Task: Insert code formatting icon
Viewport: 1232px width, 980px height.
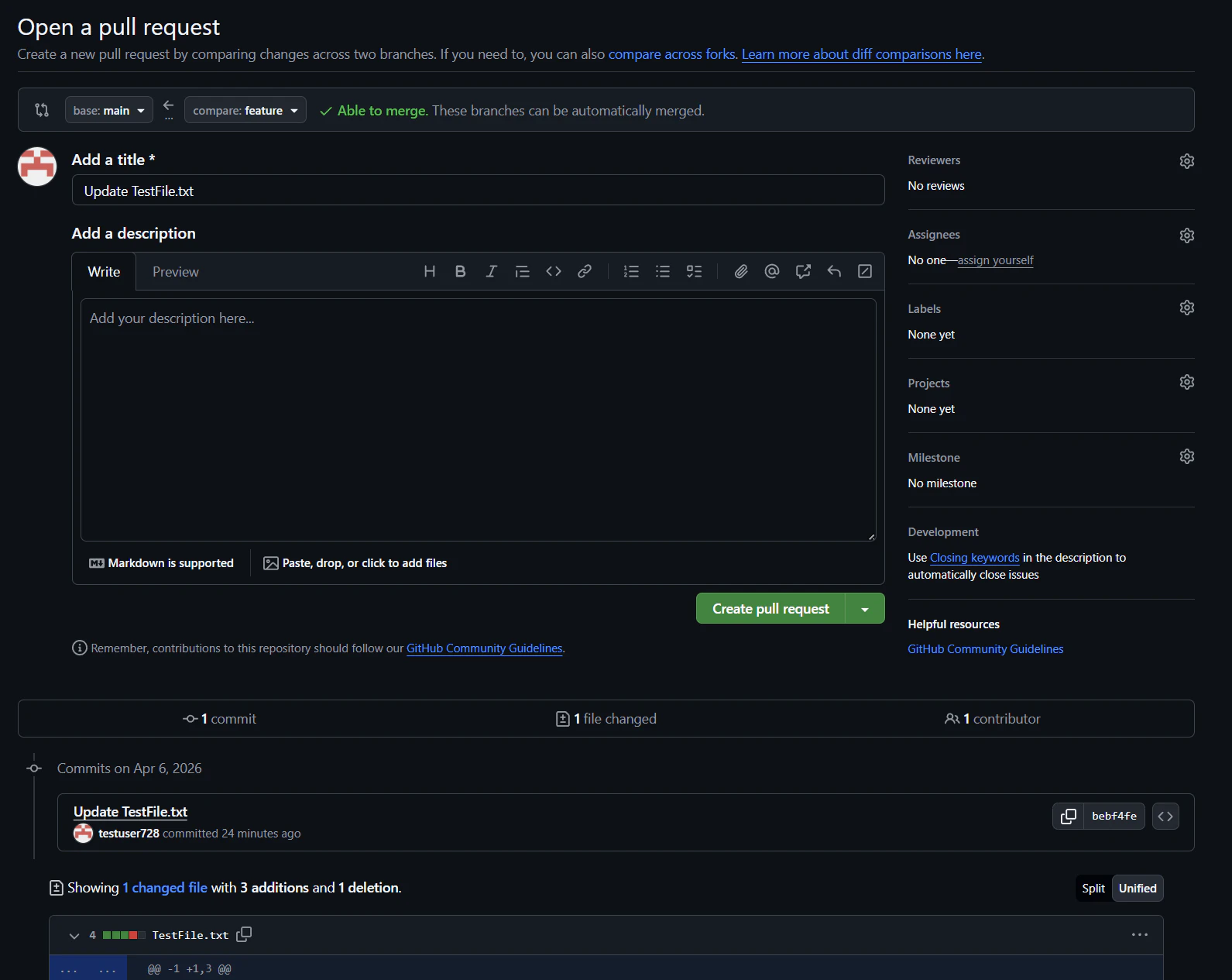Action: (x=554, y=271)
